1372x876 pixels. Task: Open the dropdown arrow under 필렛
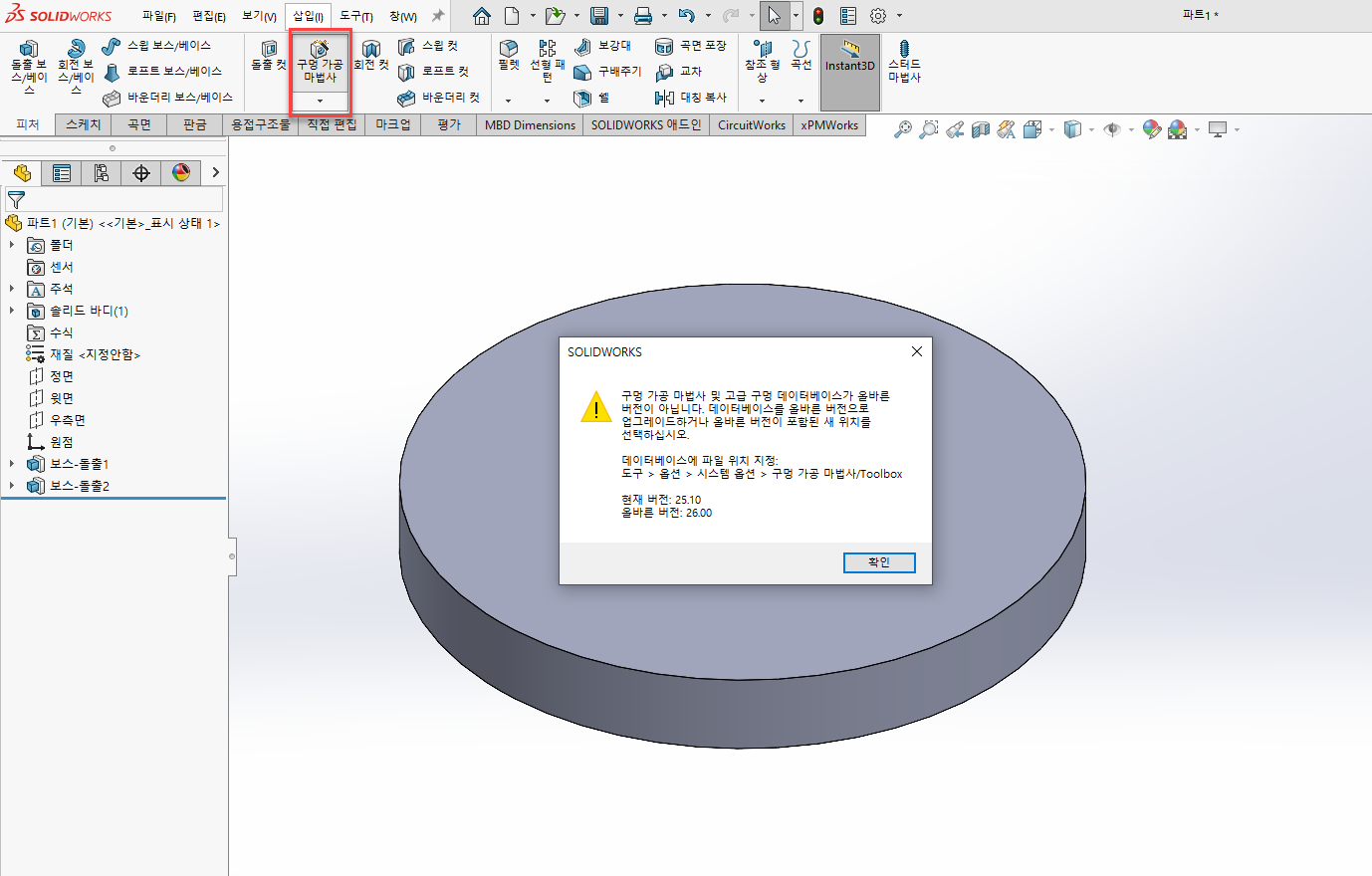508,101
